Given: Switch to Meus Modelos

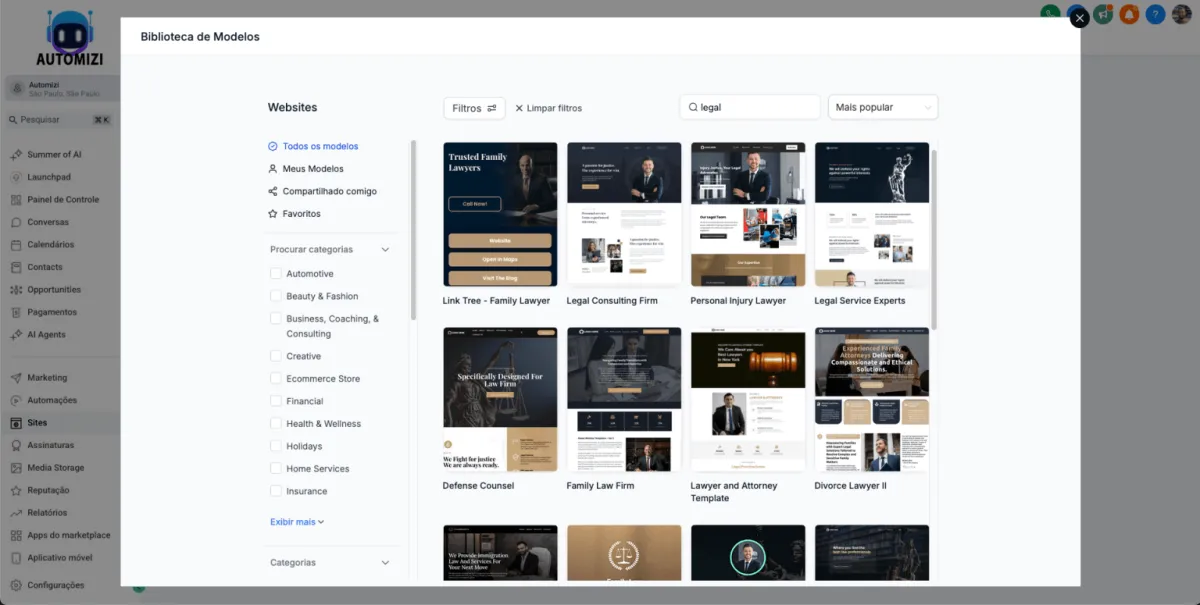Looking at the screenshot, I should [x=312, y=169].
